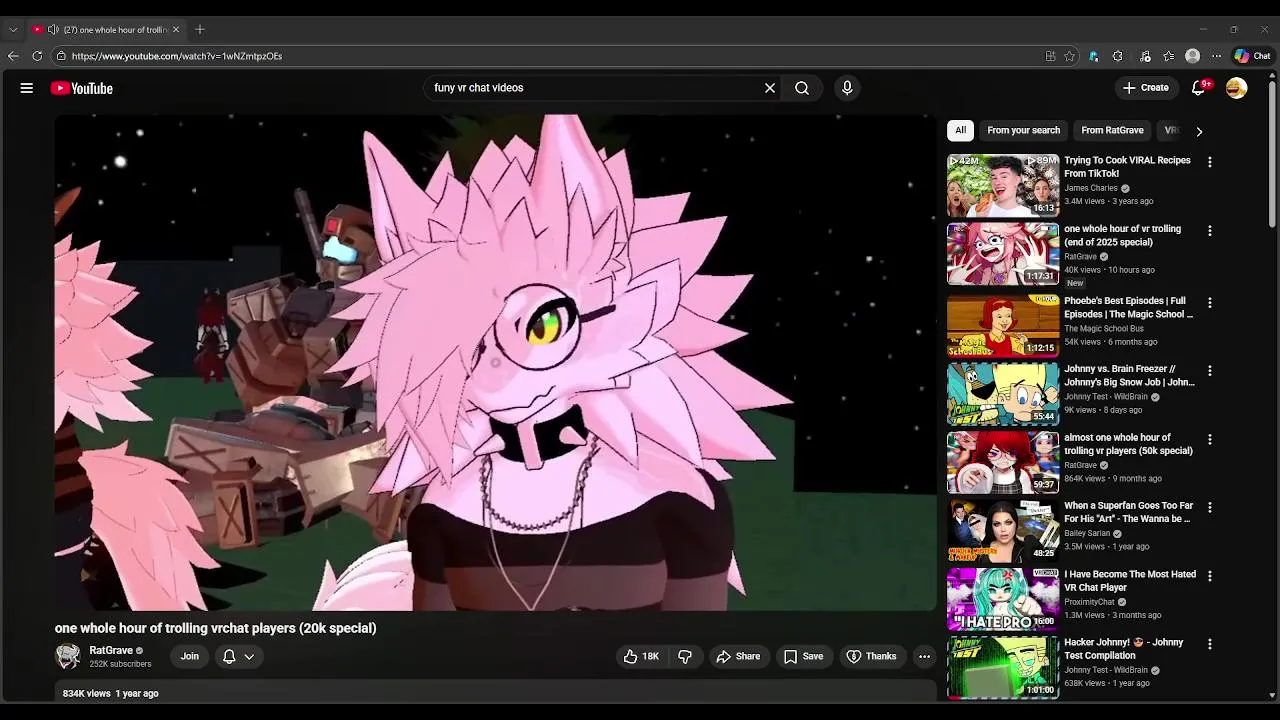Share this video
This screenshot has width=1280, height=720.
coord(738,656)
